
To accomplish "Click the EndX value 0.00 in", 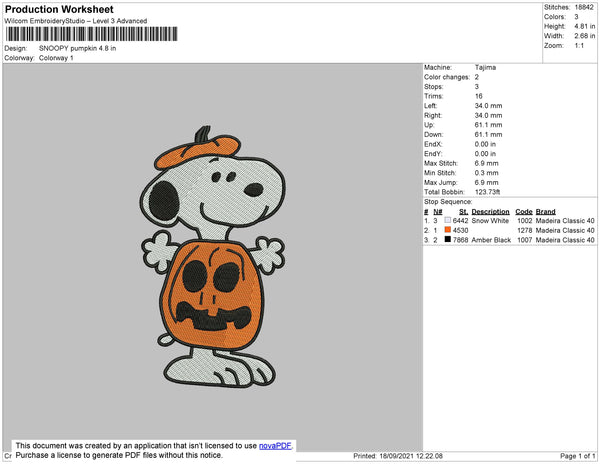I will [x=485, y=144].
